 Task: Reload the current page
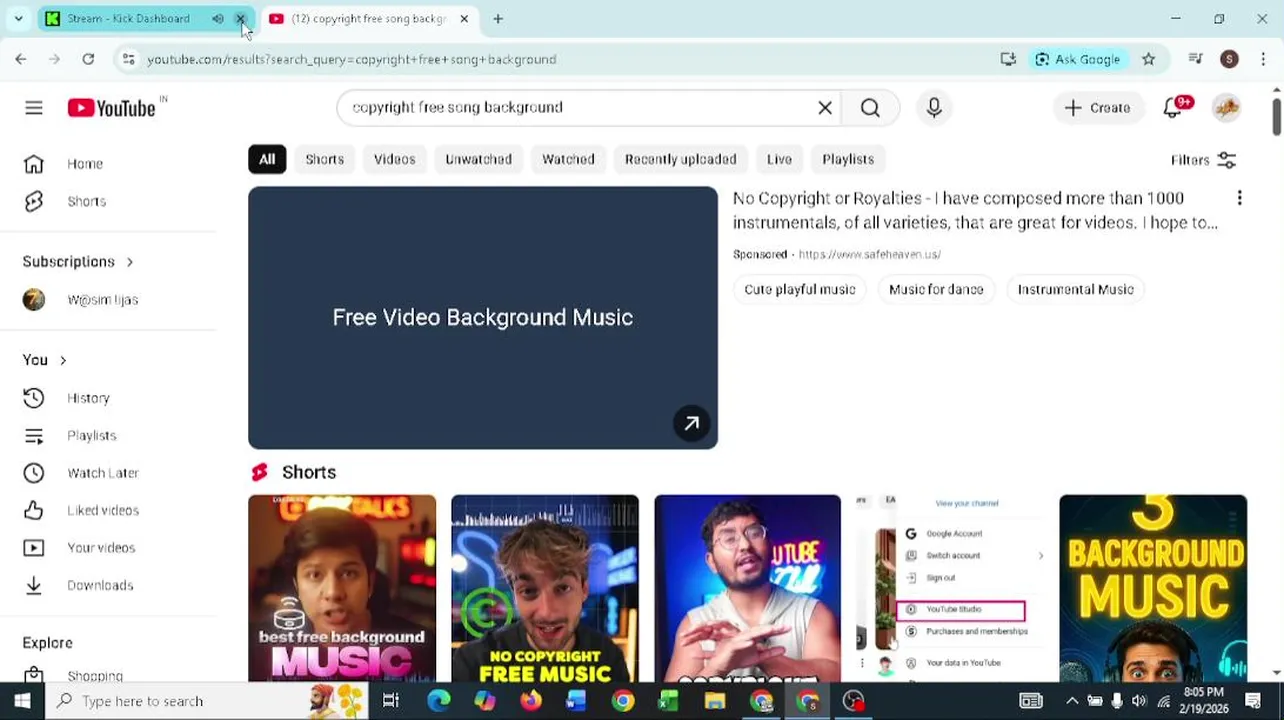pos(88,59)
